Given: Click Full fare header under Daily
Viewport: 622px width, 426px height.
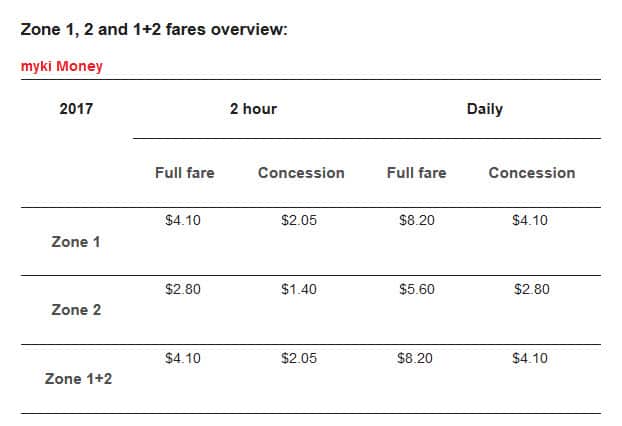Looking at the screenshot, I should coord(416,173).
